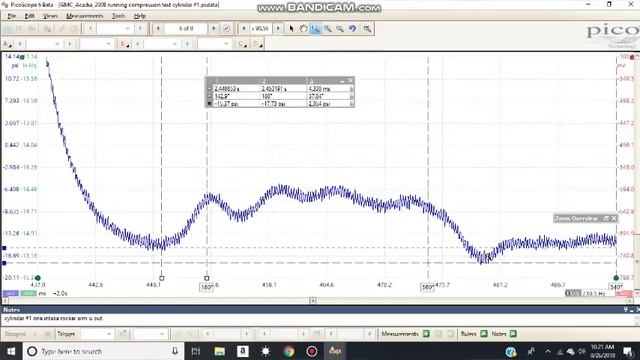Open the Views menu
This screenshot has width=640, height=360.
point(50,16)
